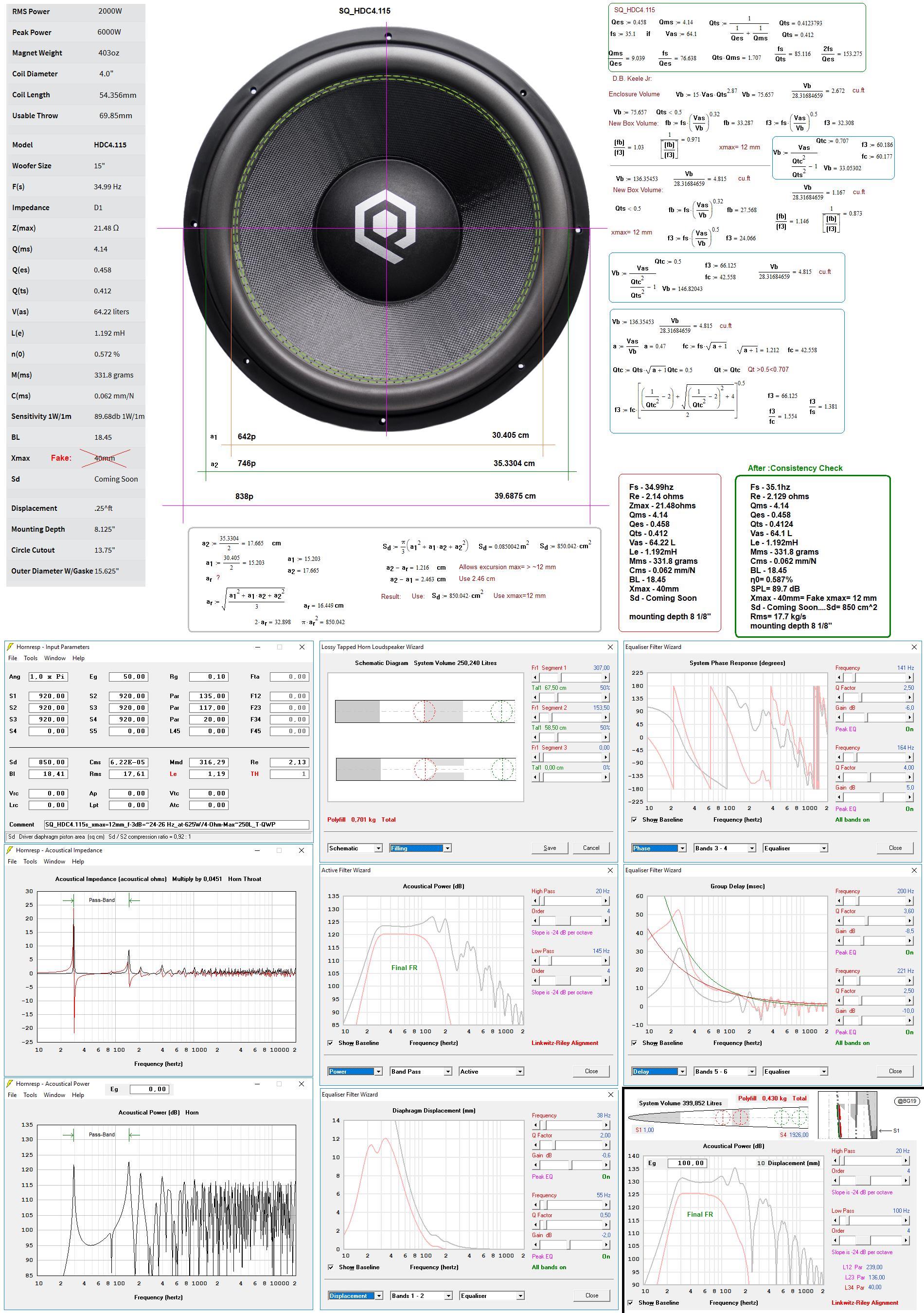Viewport: 924px width, 1313px height.
Task: Toggle Show Baseline under the Final FR 100 Hz chart
Action: click(x=630, y=1302)
